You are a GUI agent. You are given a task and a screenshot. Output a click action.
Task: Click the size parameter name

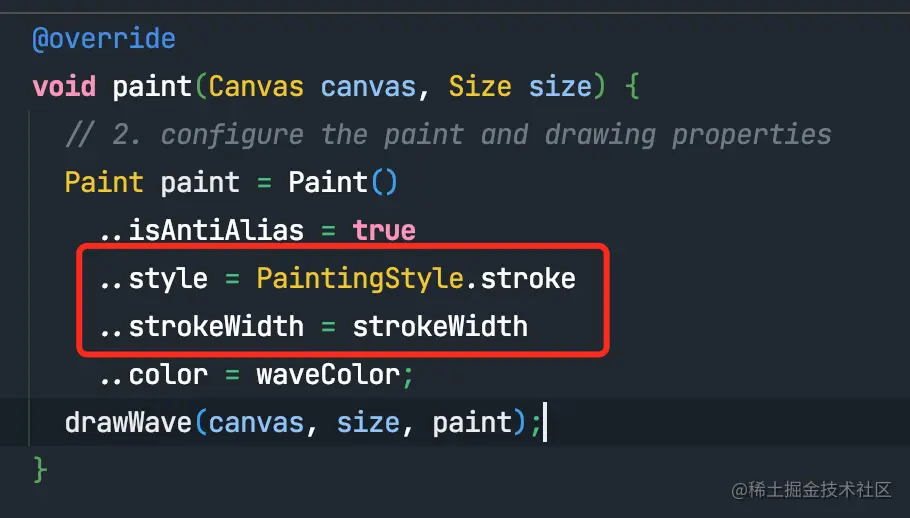click(x=560, y=86)
